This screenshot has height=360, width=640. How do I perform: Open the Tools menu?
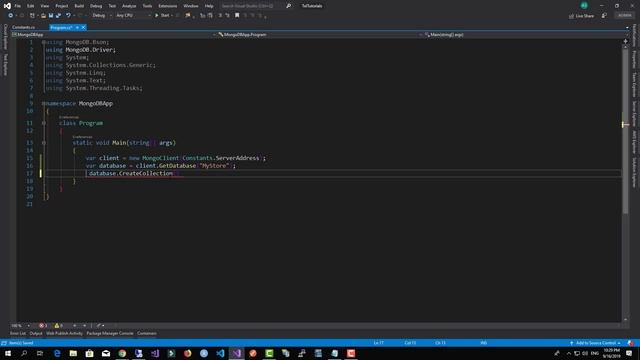tap(147, 6)
